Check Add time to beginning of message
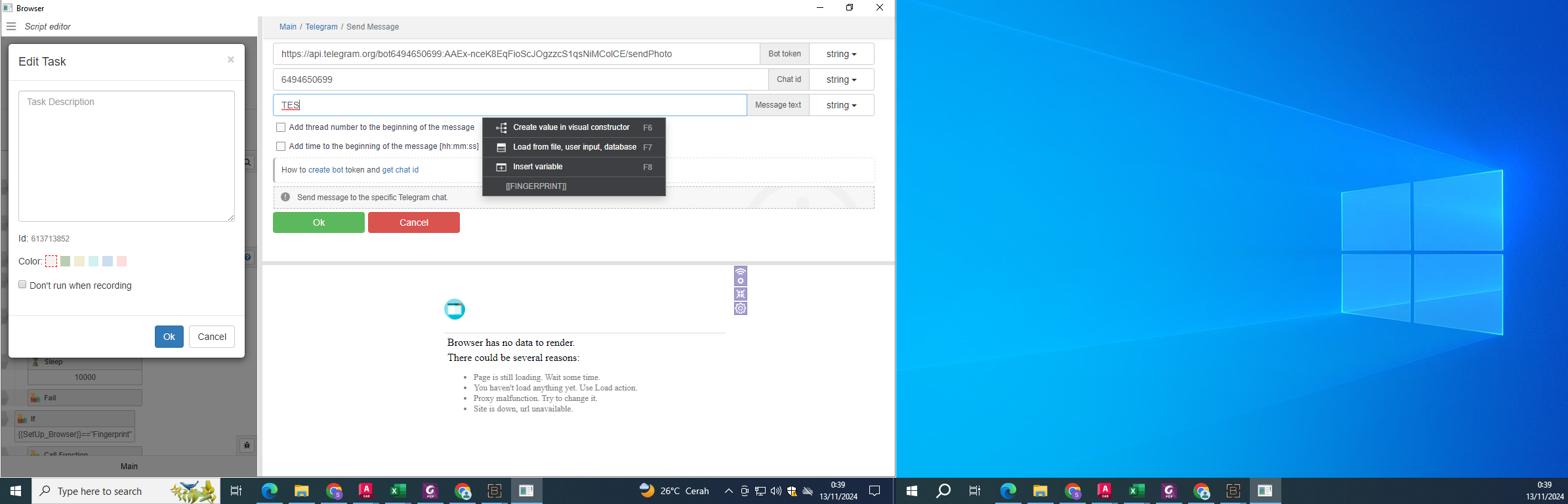 [x=281, y=146]
